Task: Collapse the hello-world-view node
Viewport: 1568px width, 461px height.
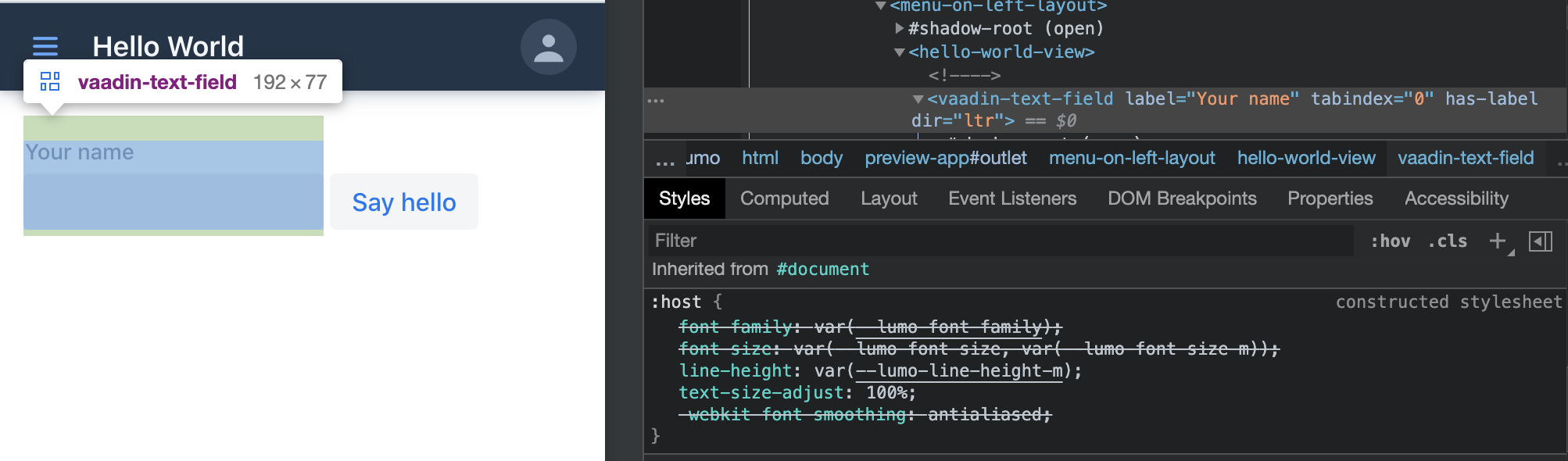Action: click(900, 52)
